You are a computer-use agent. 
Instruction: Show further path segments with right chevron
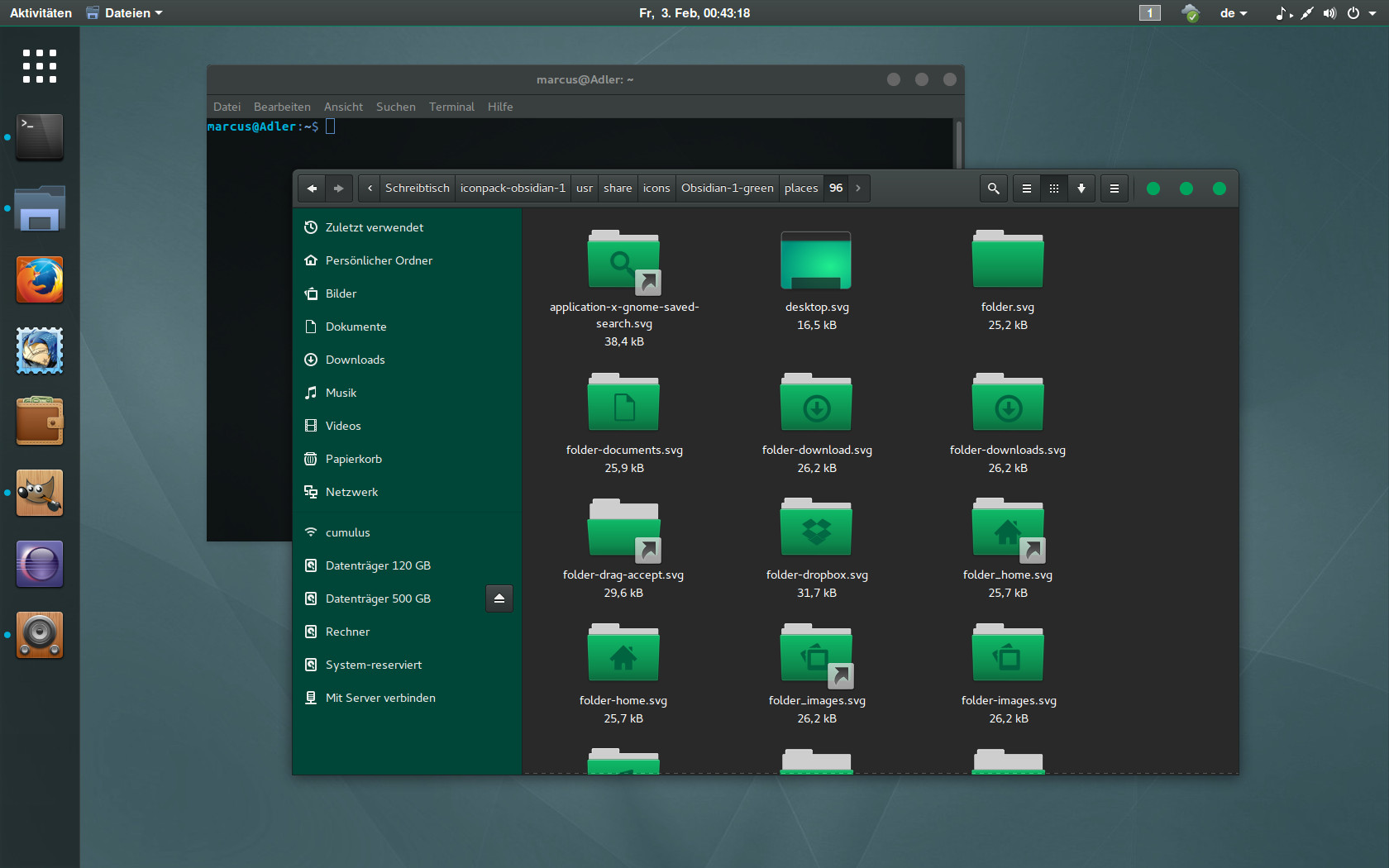coord(858,188)
